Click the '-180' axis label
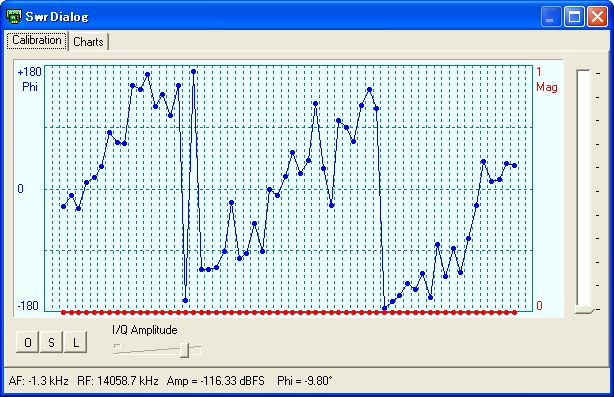Image resolution: width=614 pixels, height=397 pixels. pyautogui.click(x=28, y=305)
